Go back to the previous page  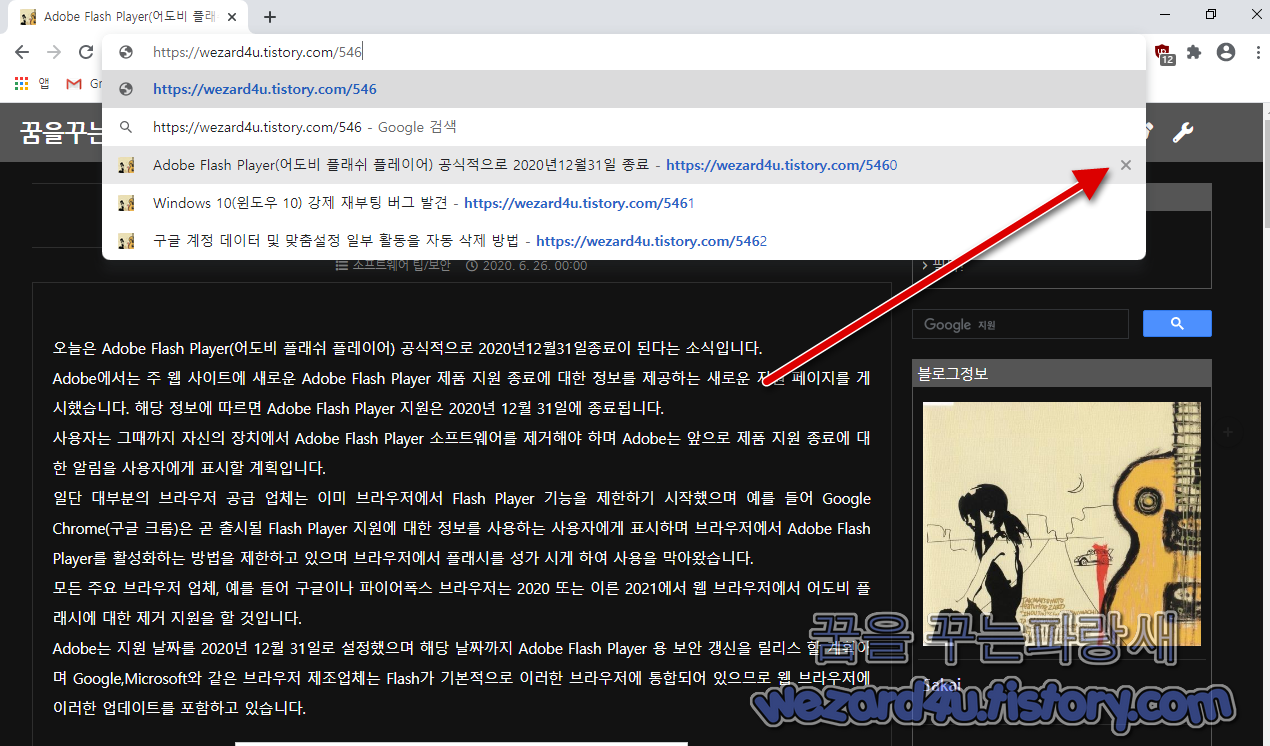21,52
